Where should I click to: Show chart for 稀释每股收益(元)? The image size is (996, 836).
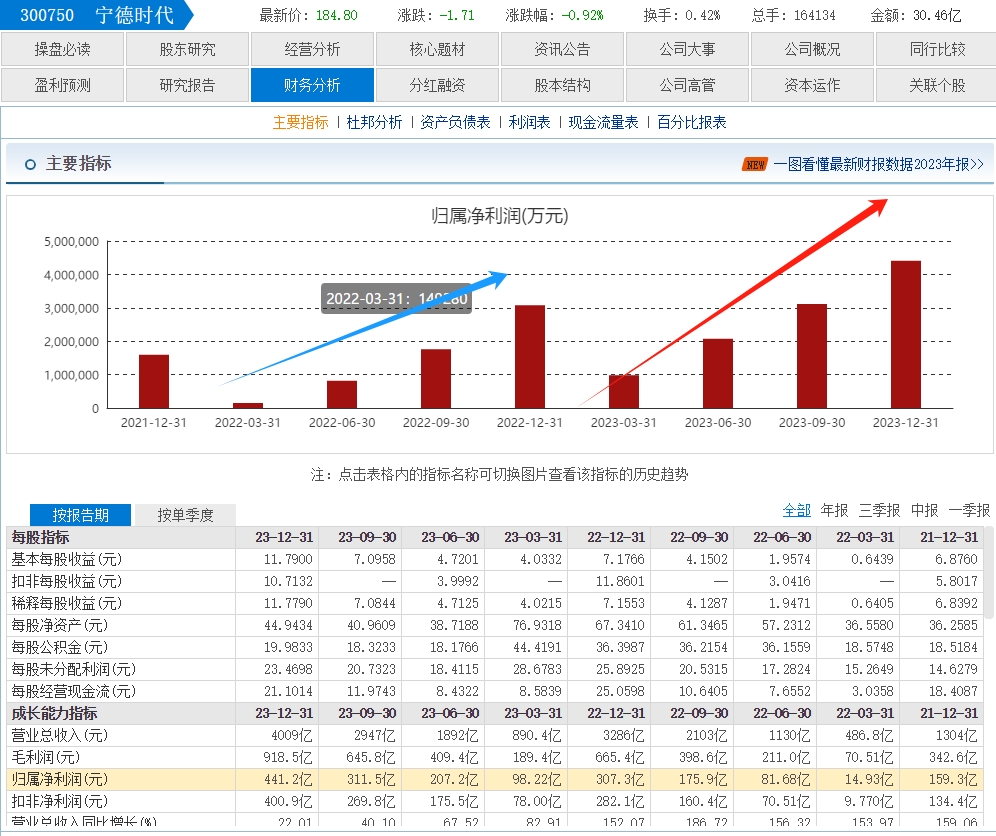(67, 603)
